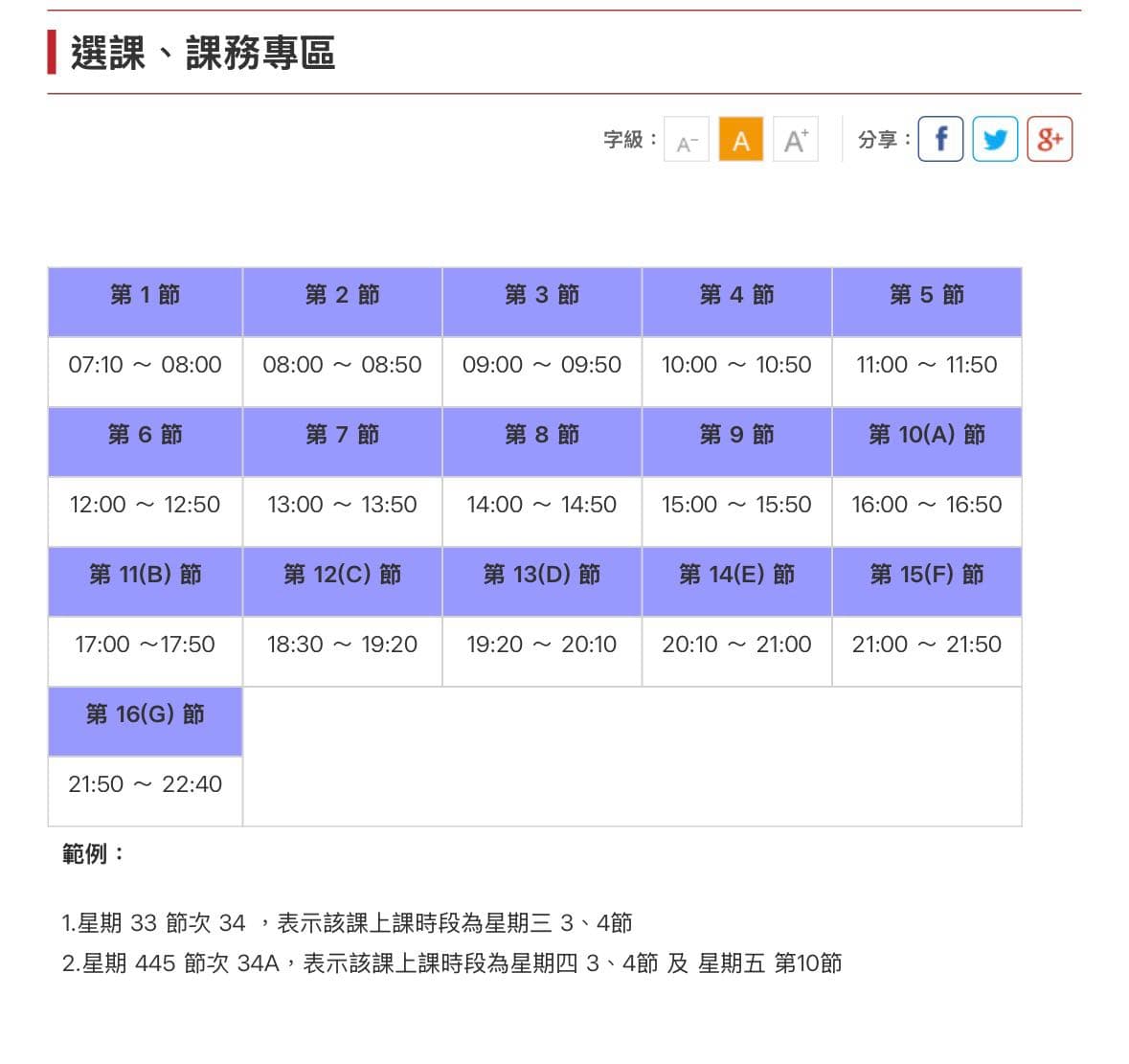Click the 第 7 節 header cell
Image resolution: width=1129 pixels, height=1064 pixels.
click(x=343, y=441)
